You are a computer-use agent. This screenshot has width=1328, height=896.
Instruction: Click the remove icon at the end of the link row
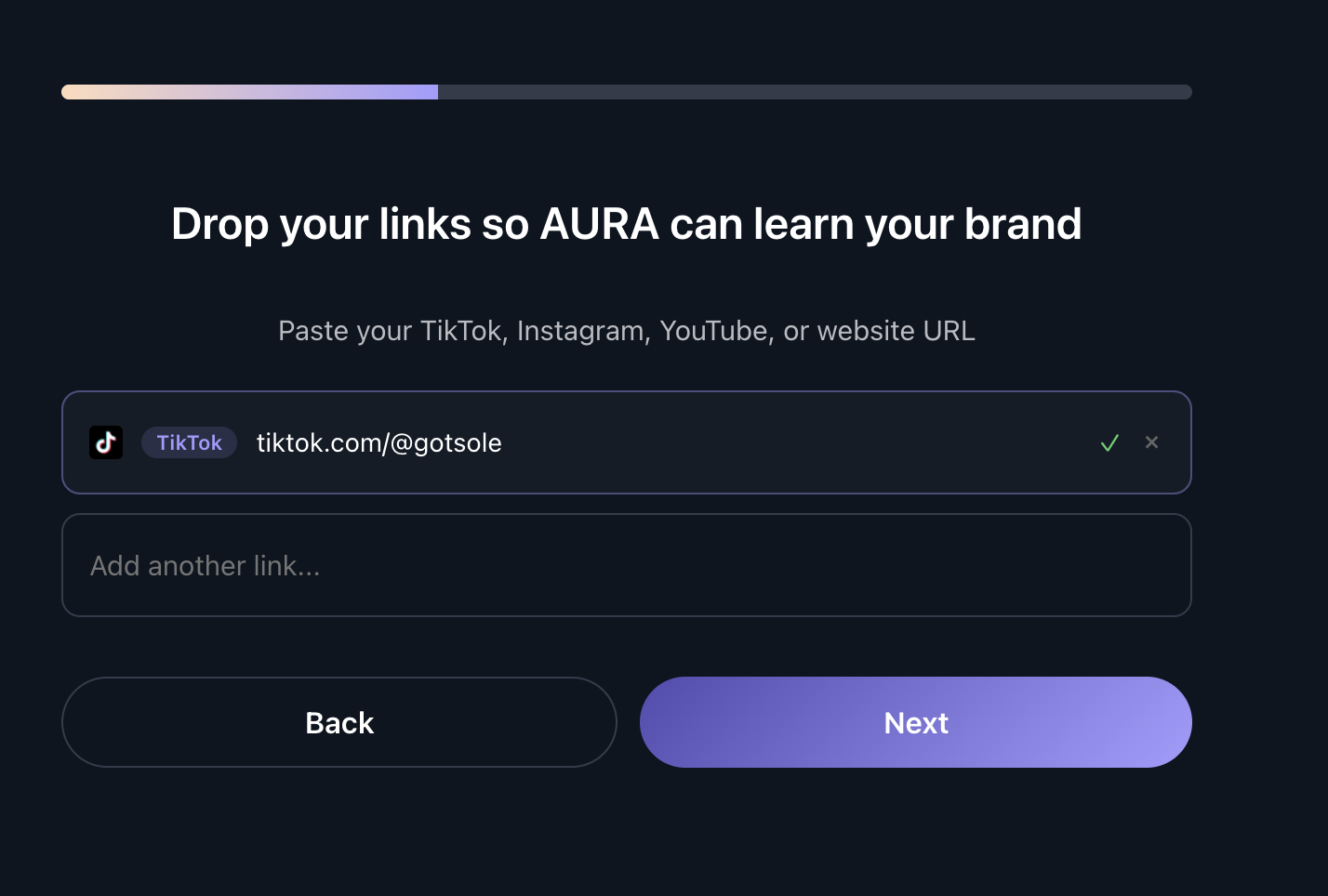pyautogui.click(x=1152, y=442)
